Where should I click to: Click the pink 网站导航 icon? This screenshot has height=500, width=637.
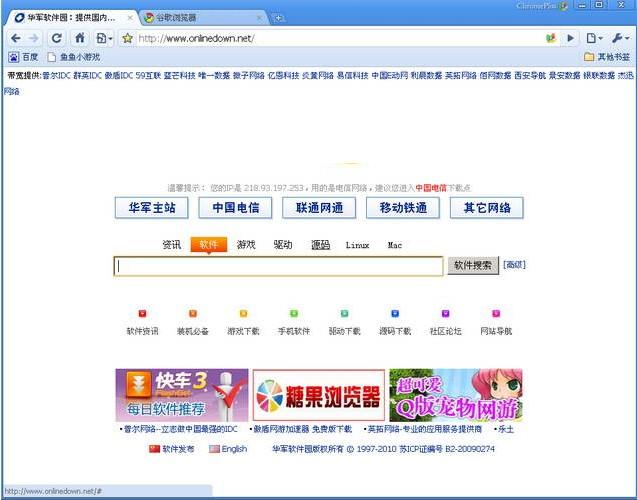tap(496, 314)
